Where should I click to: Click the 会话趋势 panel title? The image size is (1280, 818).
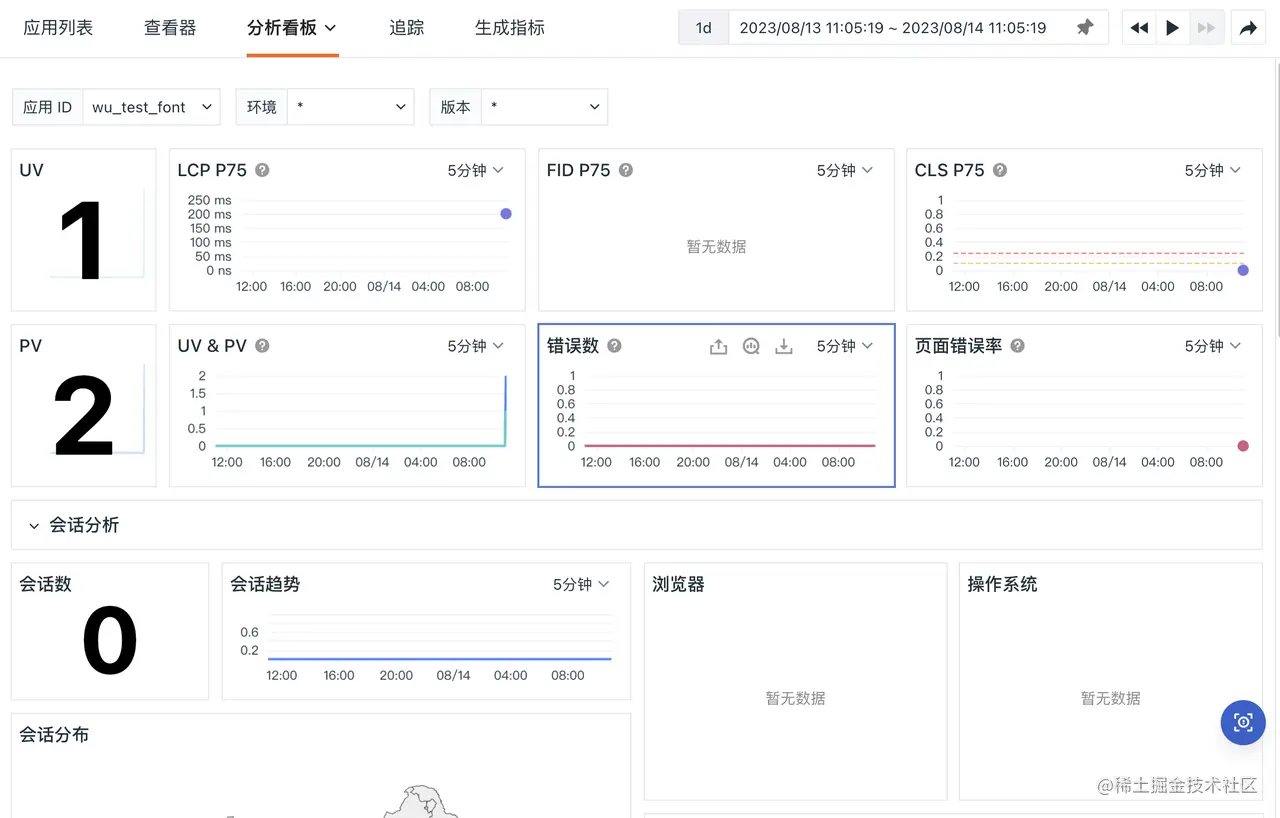point(265,584)
